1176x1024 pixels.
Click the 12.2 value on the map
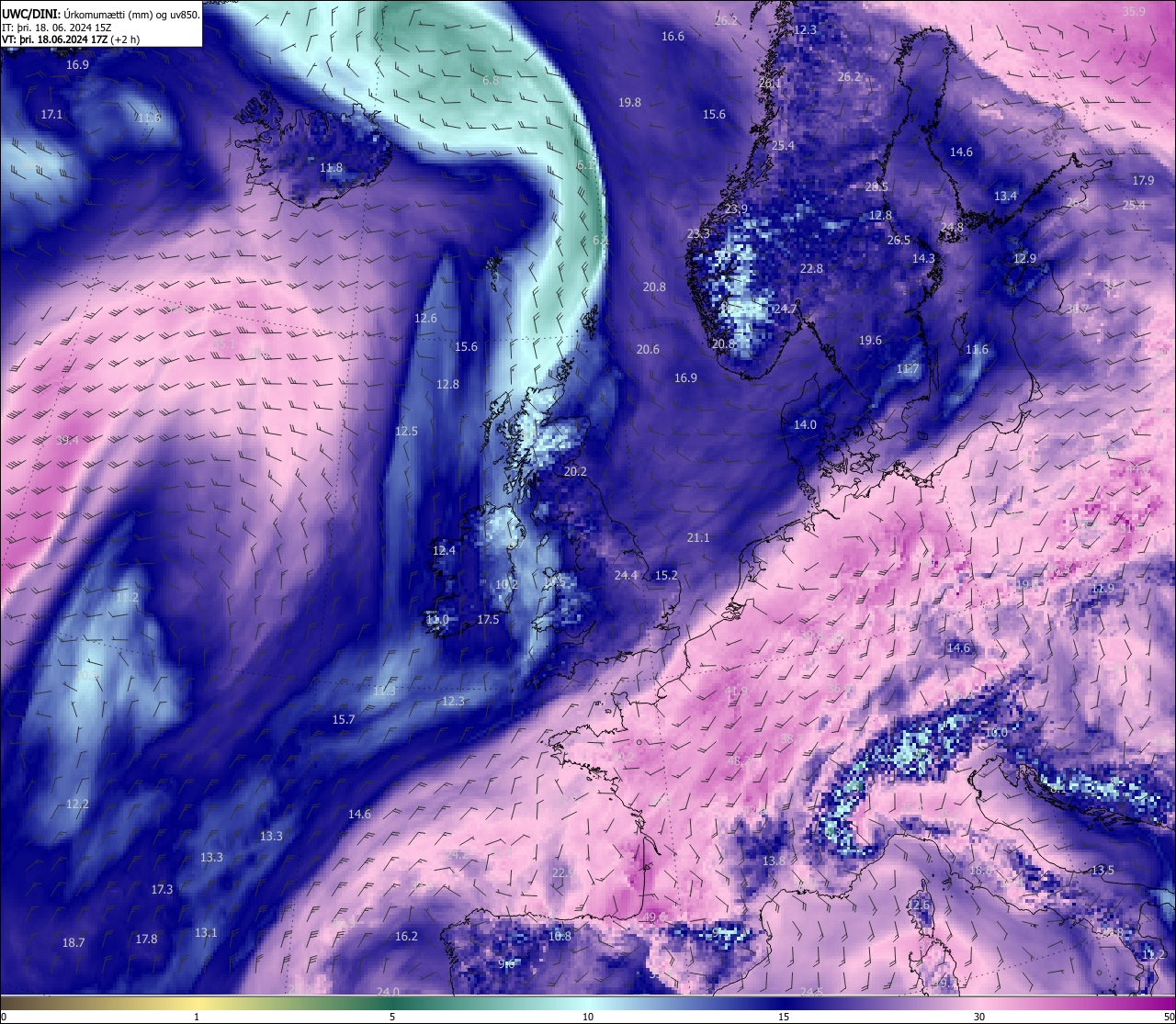coord(77,805)
